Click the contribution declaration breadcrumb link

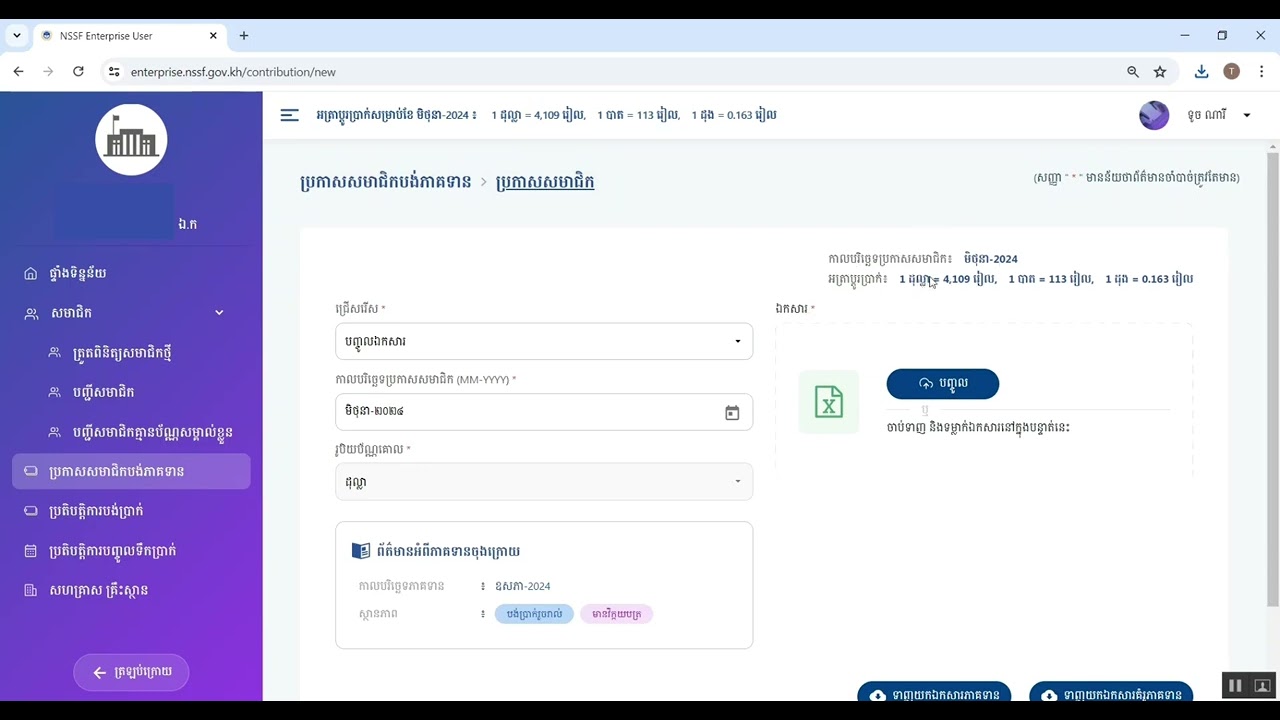tap(386, 182)
